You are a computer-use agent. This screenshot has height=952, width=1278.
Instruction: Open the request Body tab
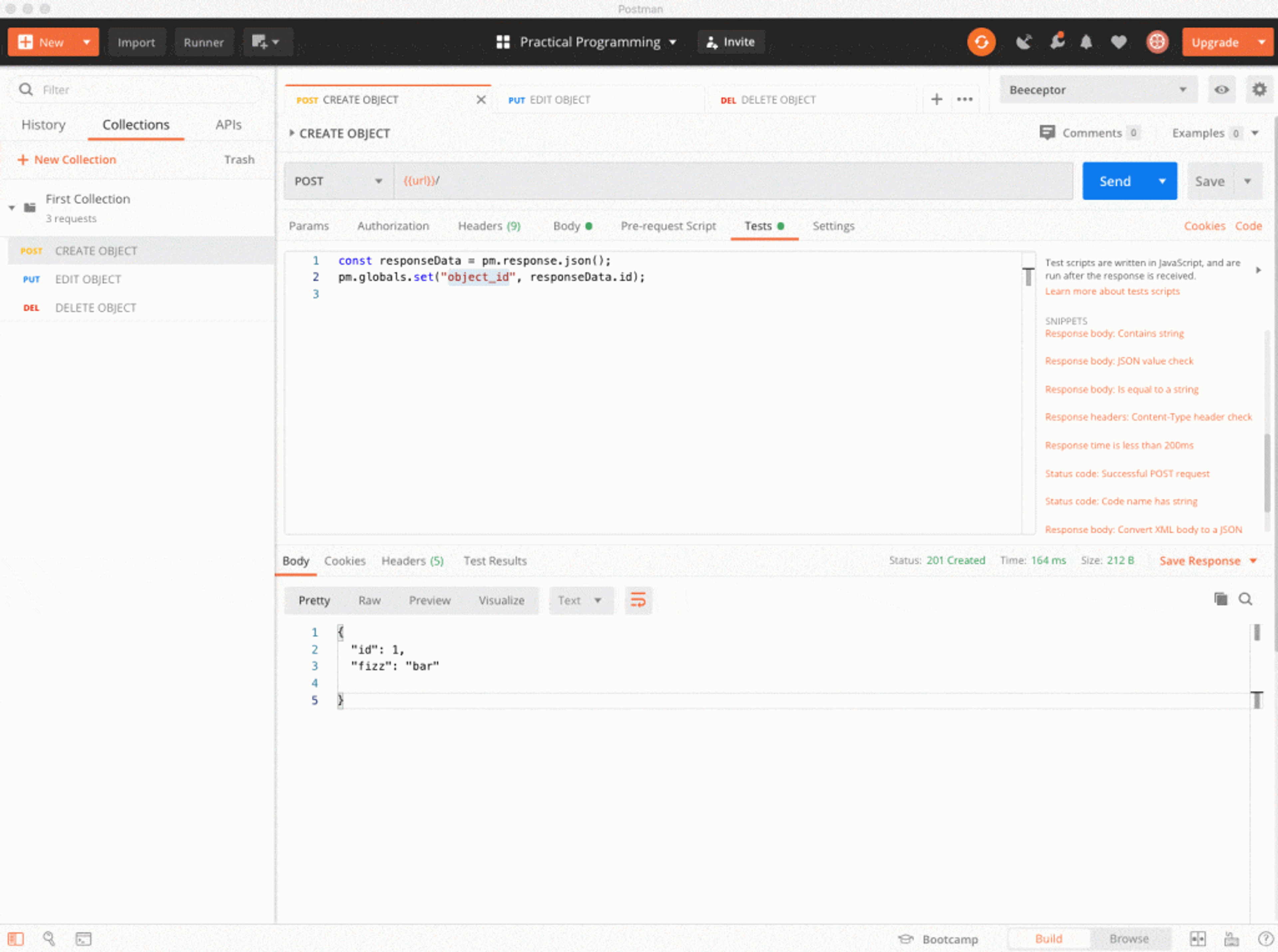coord(572,226)
